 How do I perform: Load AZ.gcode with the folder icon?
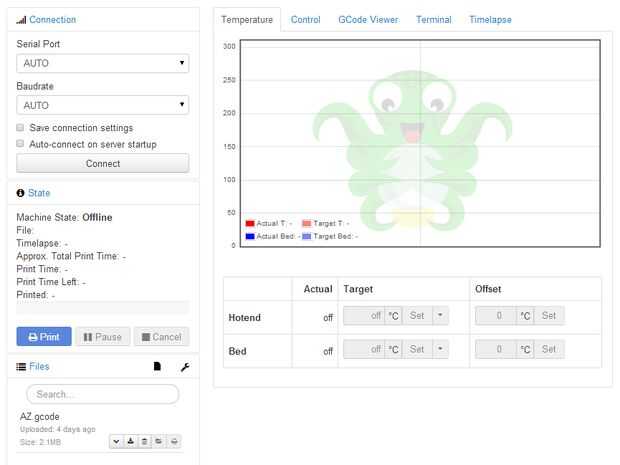pyautogui.click(x=159, y=441)
